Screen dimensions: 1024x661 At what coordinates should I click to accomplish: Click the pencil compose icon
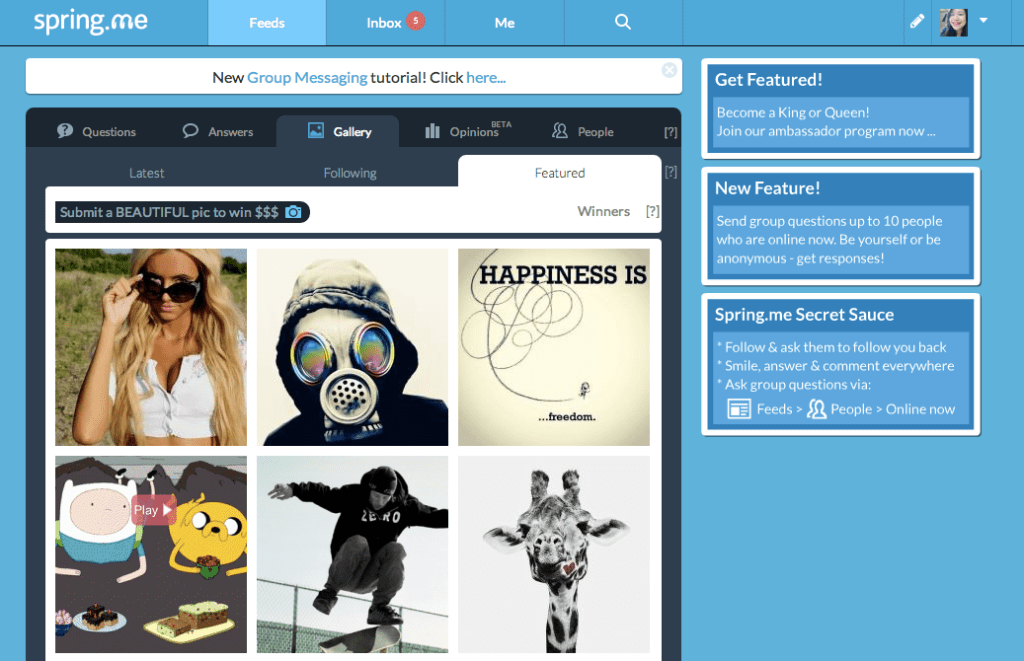tap(917, 22)
